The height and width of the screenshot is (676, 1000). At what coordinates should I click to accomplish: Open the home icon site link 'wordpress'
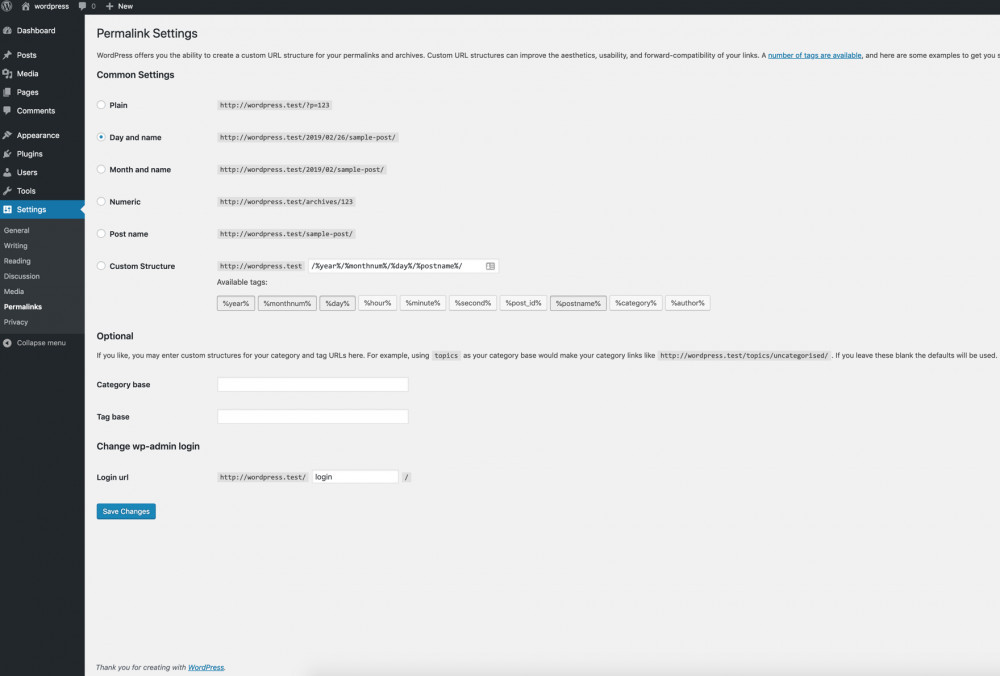[45, 6]
